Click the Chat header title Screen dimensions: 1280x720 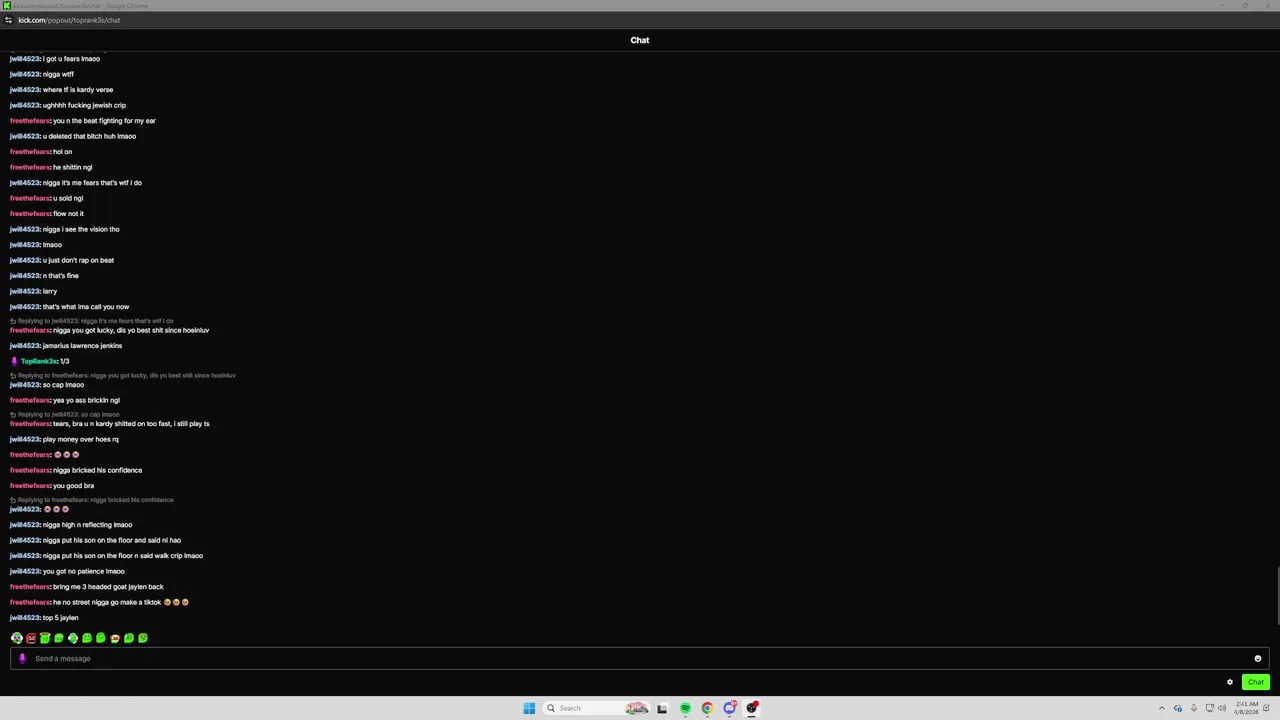coord(640,40)
